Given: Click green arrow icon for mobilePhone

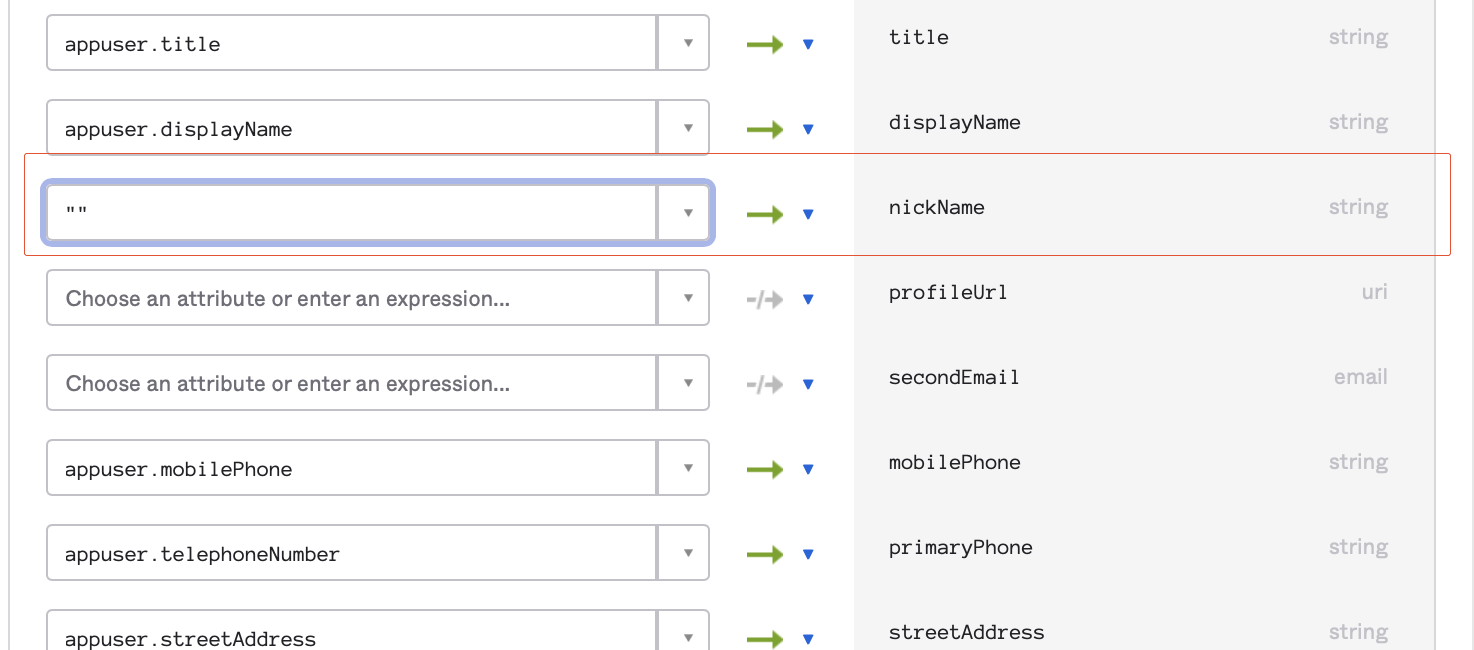Looking at the screenshot, I should click(764, 469).
